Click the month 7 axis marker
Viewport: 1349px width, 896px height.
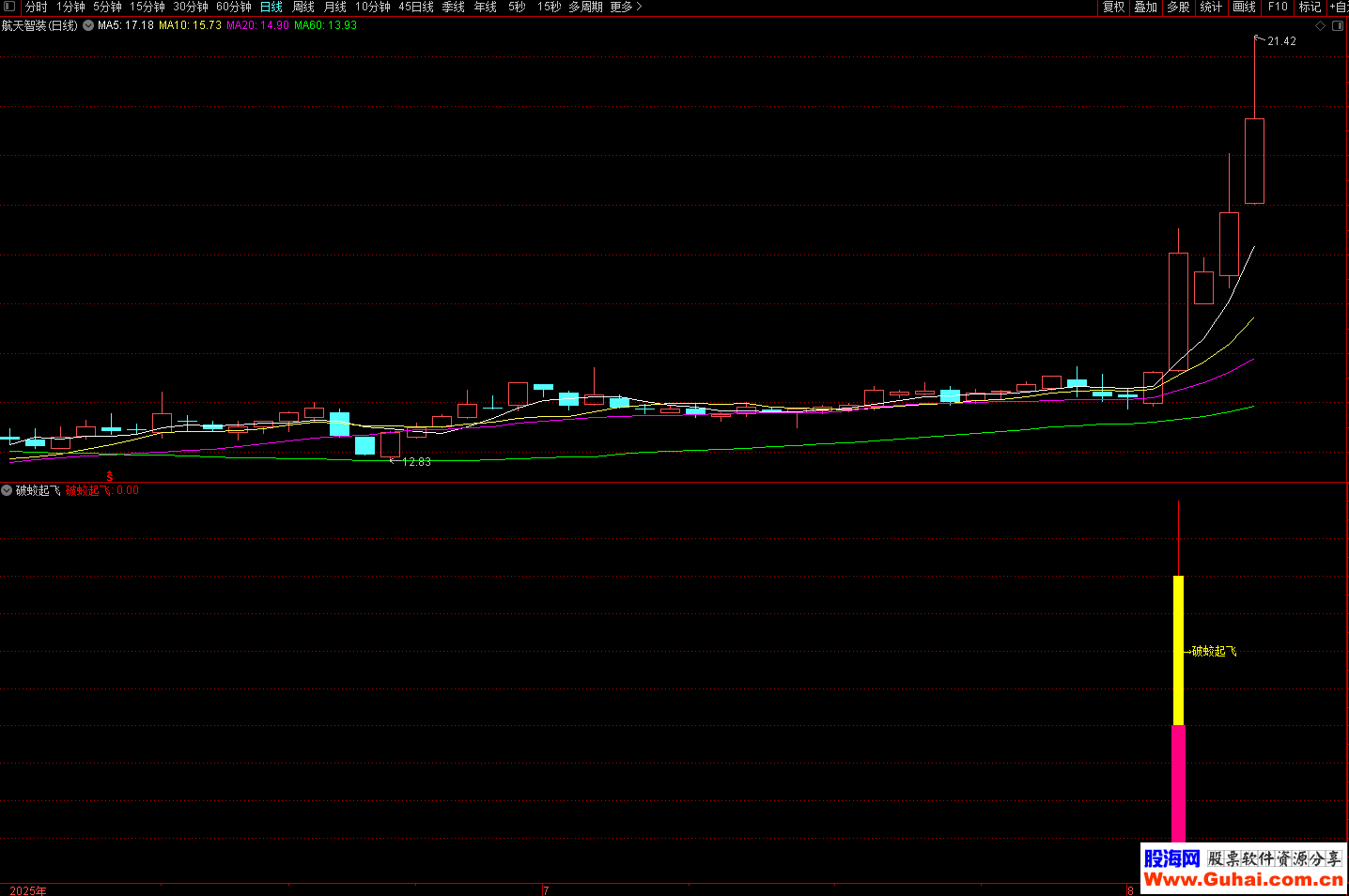(546, 890)
